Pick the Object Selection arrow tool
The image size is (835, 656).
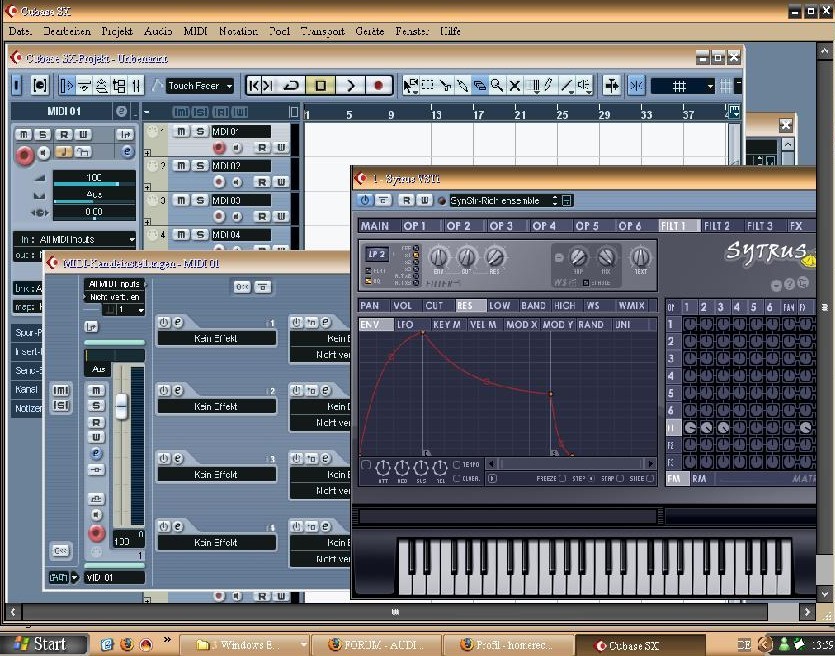(x=410, y=85)
